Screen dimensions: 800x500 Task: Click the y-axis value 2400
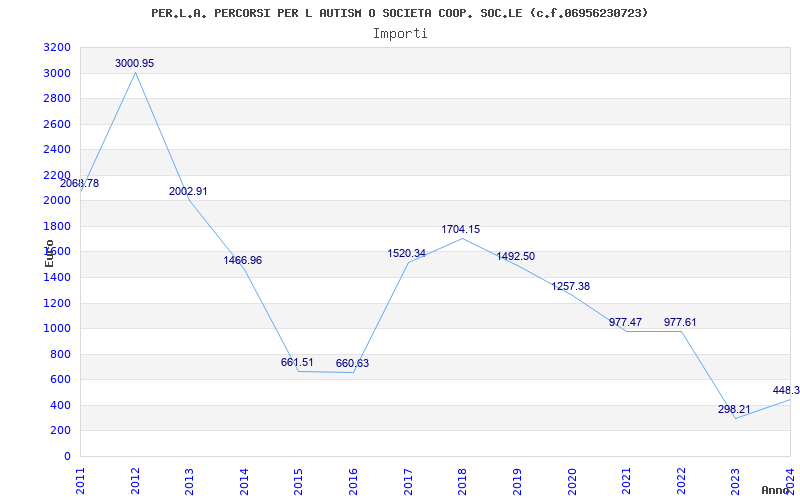tap(58, 149)
